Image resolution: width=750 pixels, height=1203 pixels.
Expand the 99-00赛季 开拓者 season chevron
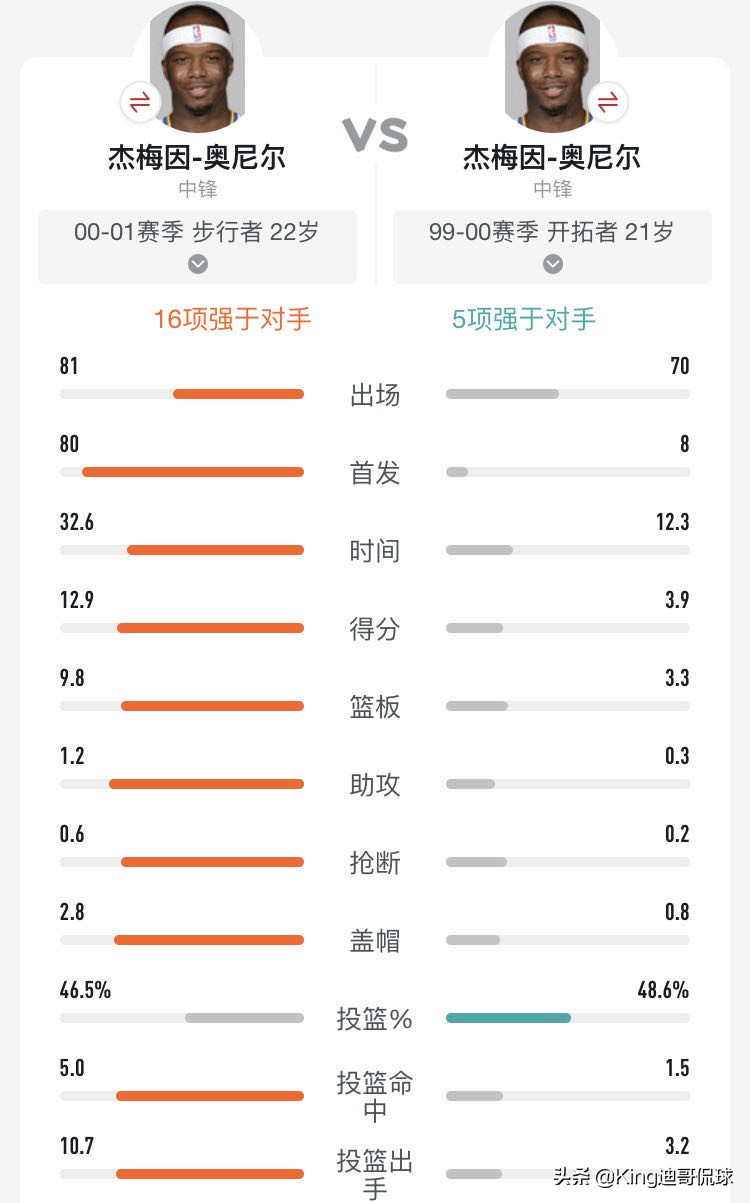tap(552, 264)
